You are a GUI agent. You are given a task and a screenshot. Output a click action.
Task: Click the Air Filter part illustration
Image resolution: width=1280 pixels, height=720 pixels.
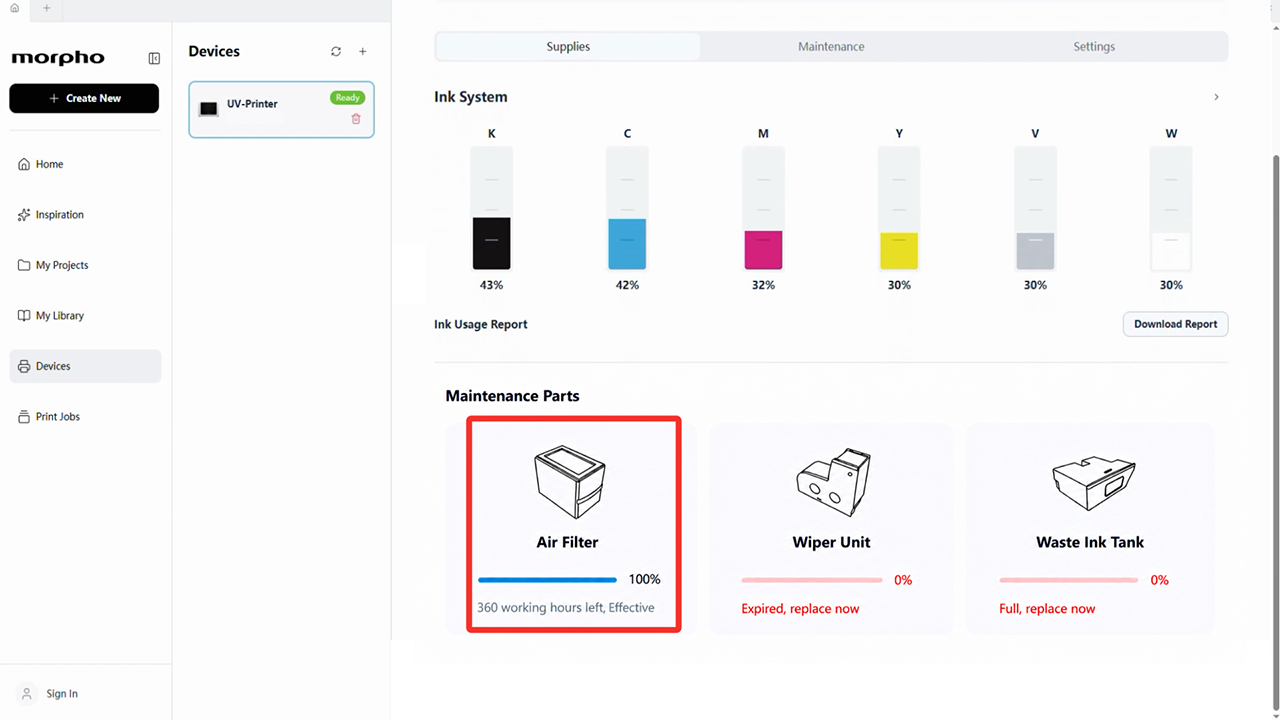click(x=569, y=482)
